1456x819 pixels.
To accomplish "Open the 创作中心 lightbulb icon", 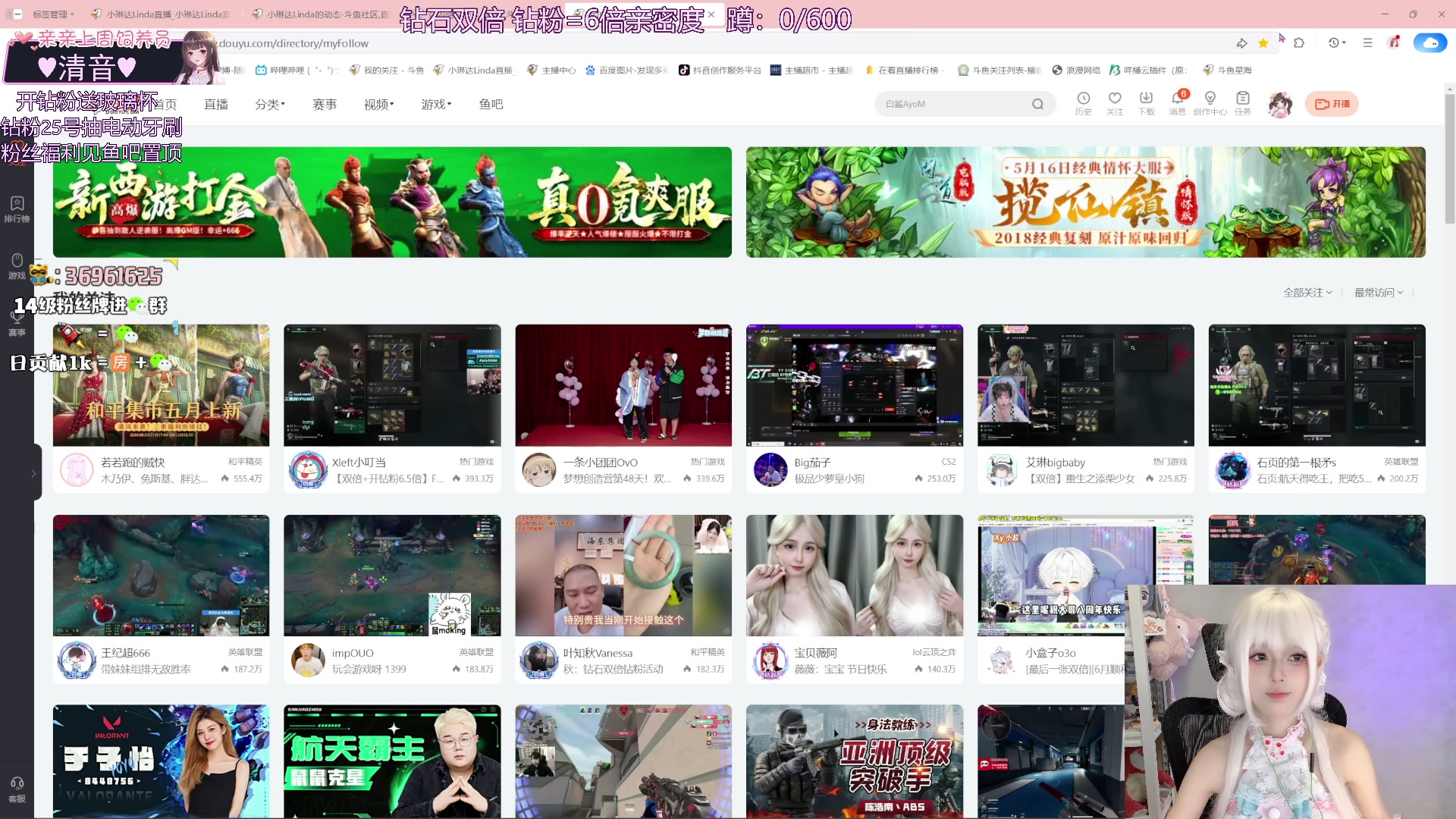I will click(1210, 103).
